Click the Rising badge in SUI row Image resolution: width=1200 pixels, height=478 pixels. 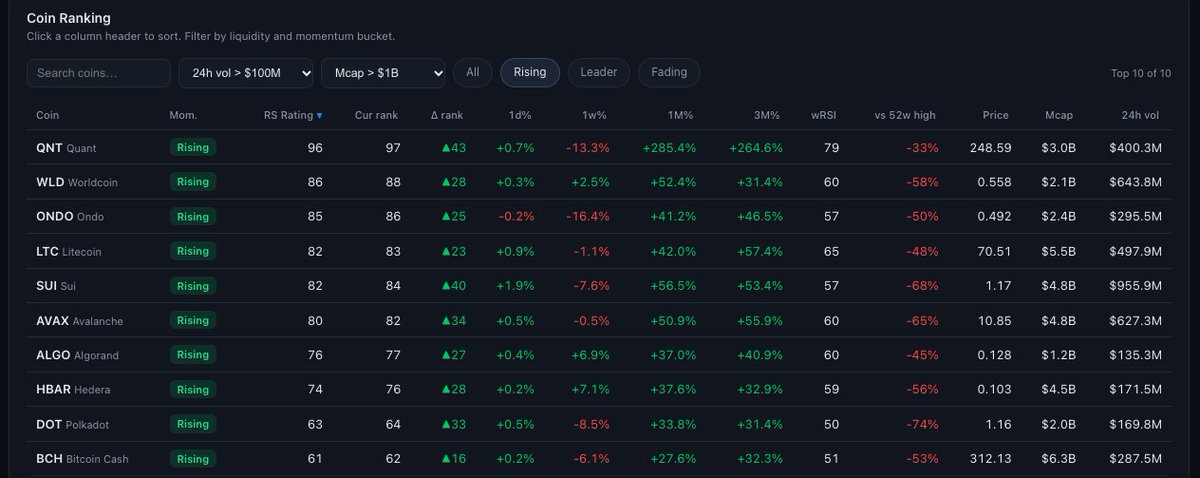click(x=193, y=285)
